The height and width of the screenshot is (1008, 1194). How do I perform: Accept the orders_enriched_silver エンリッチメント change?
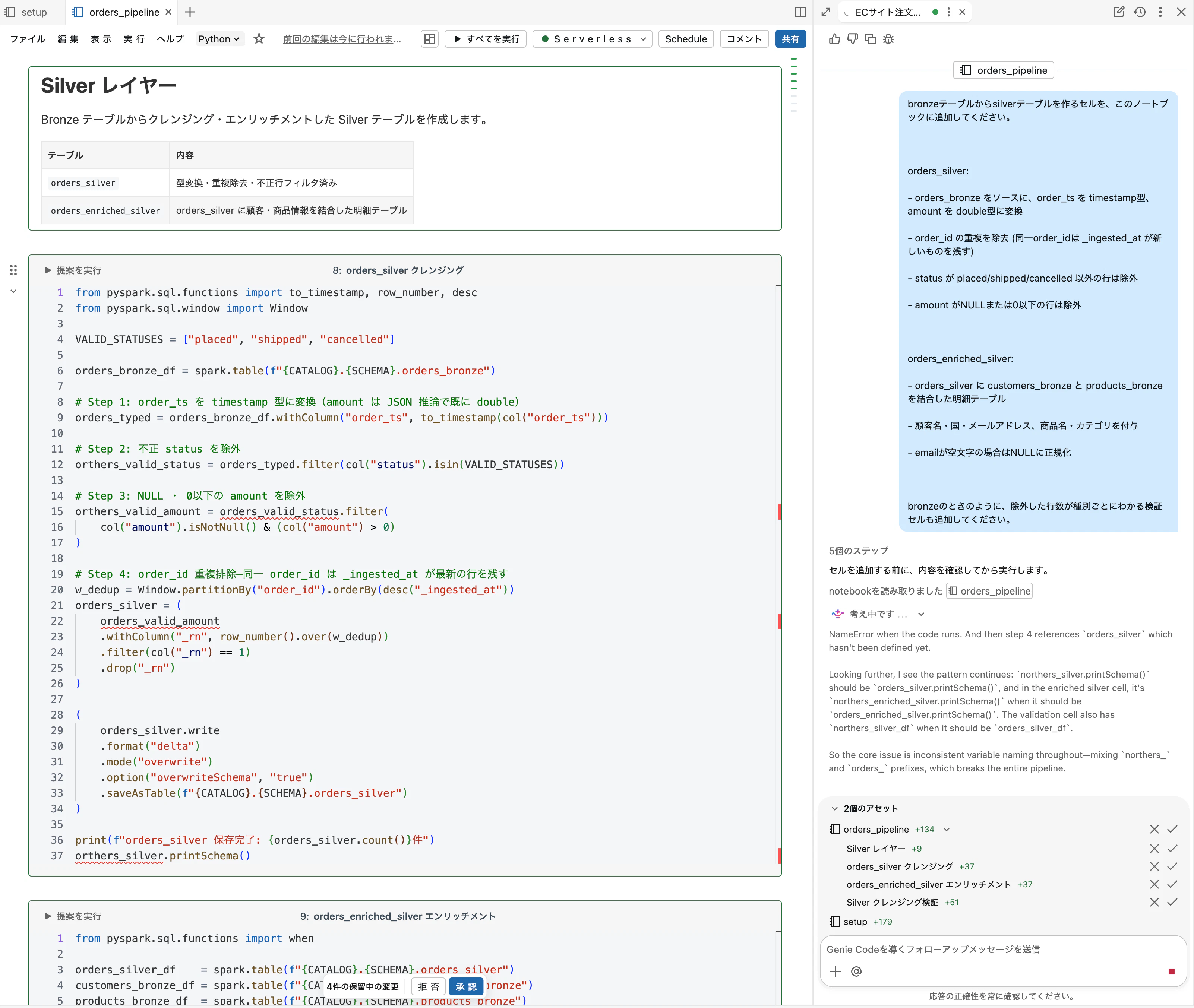point(1172,885)
